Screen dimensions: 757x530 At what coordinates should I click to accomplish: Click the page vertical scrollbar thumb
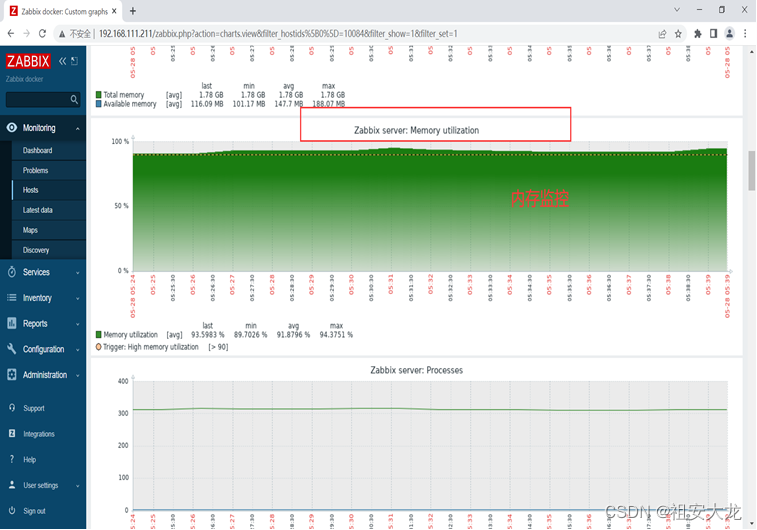click(x=752, y=170)
